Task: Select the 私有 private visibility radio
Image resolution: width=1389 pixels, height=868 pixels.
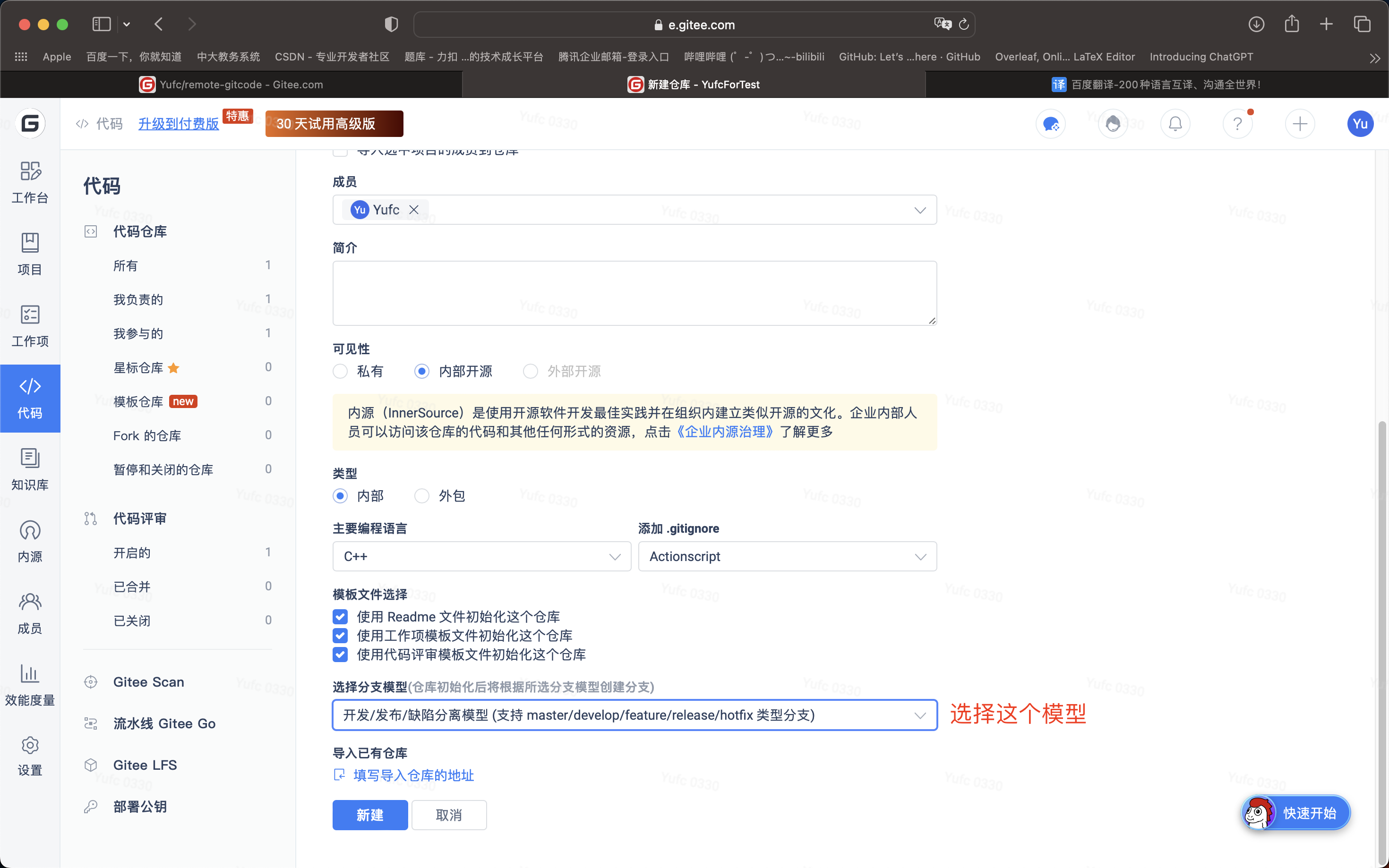Action: coord(341,371)
